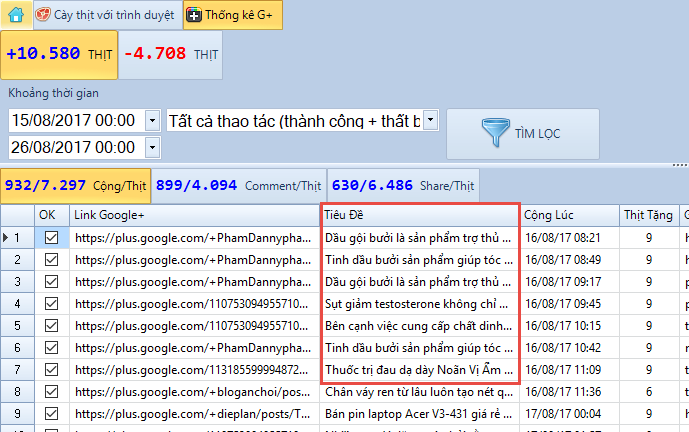
Task: Sort by Tiêu Đề column header
Action: point(420,215)
